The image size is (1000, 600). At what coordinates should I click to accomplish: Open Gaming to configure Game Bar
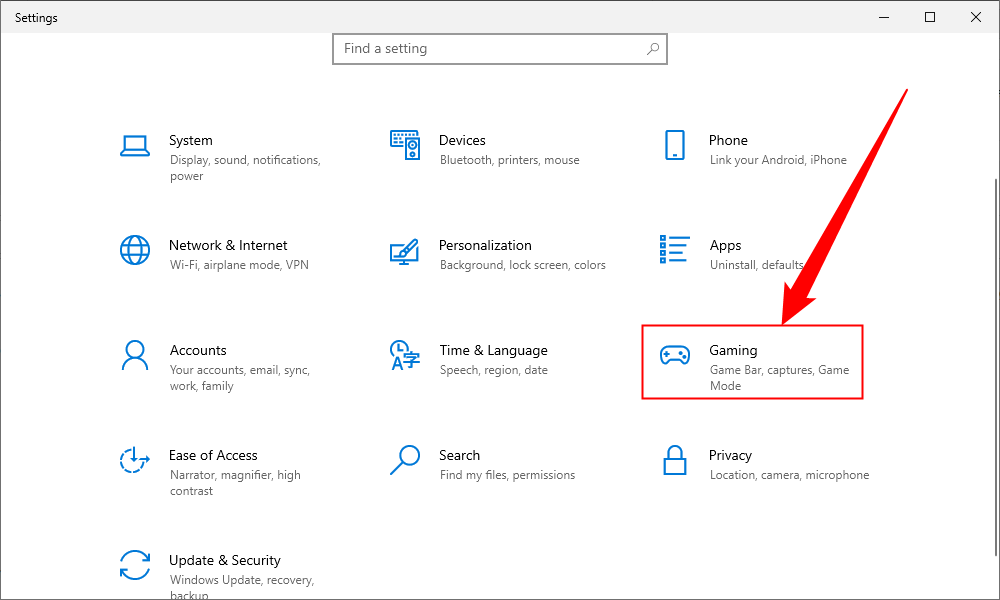(x=734, y=350)
